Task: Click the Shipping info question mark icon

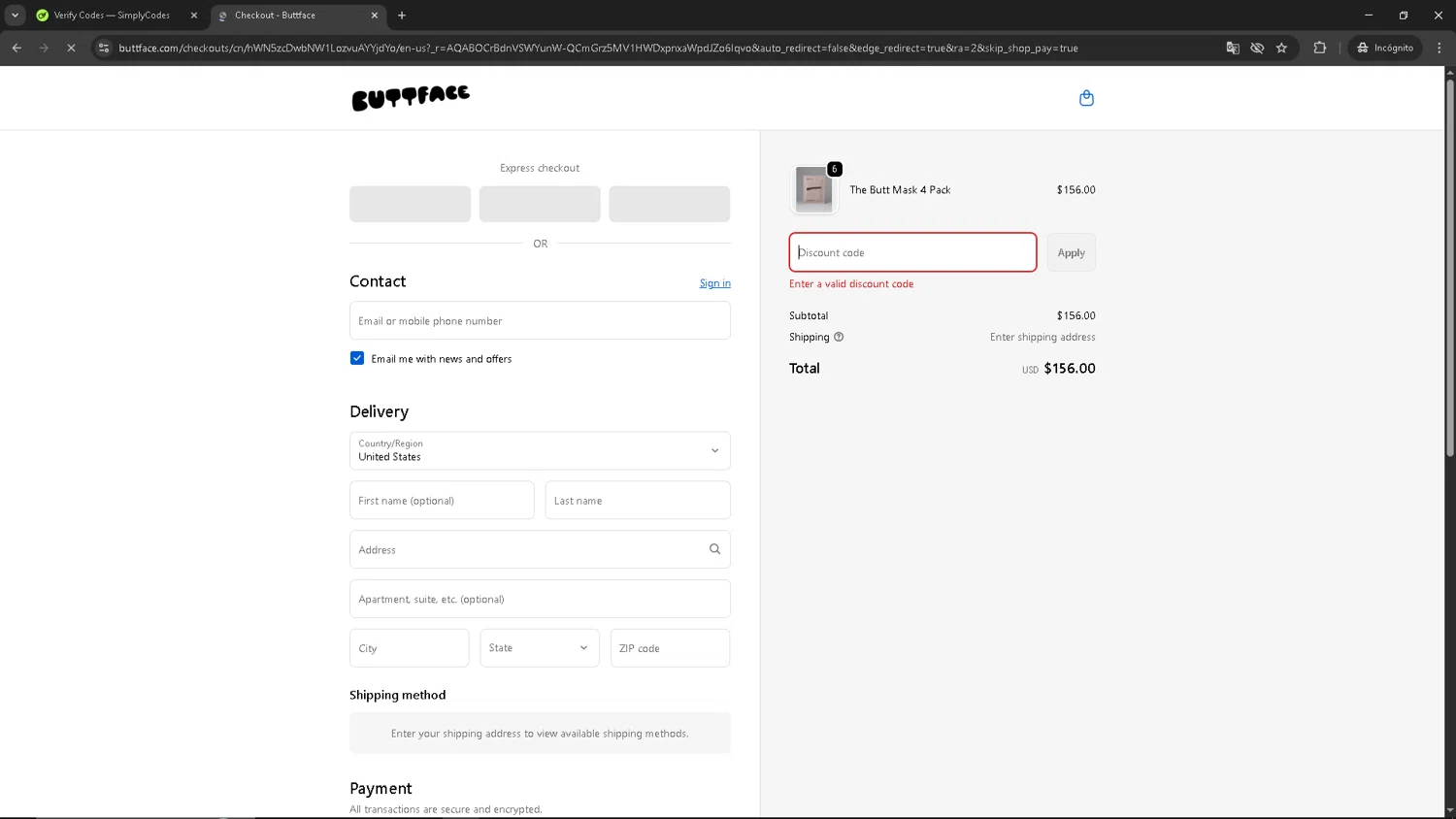Action: pyautogui.click(x=839, y=337)
